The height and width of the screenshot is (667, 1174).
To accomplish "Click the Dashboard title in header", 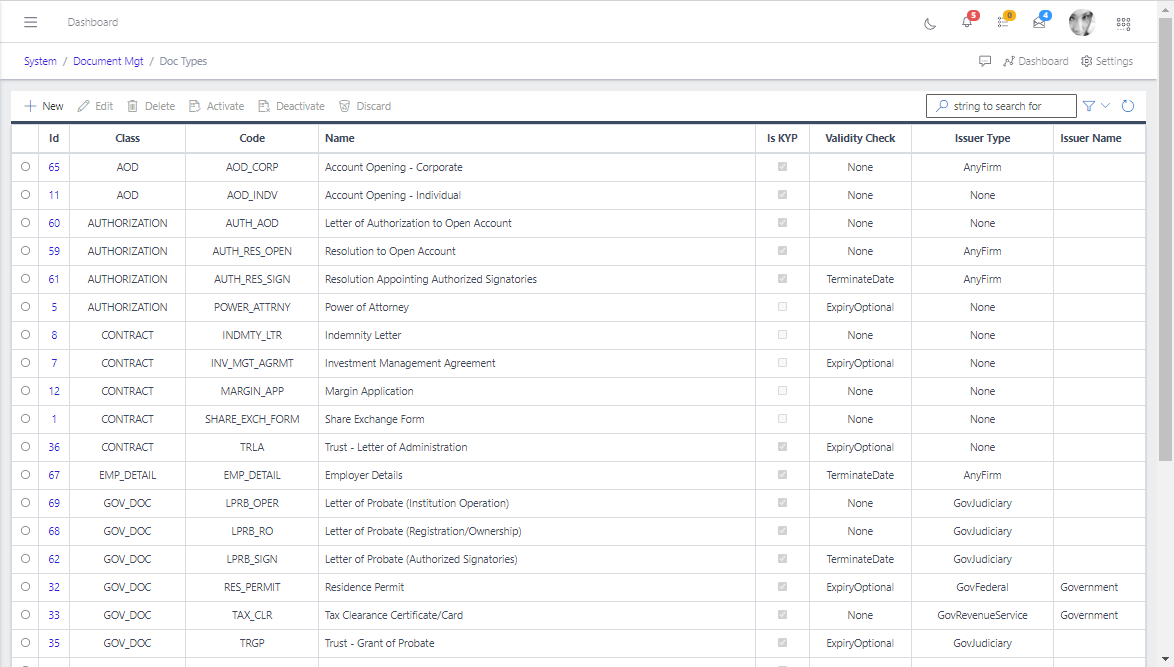I will [93, 22].
